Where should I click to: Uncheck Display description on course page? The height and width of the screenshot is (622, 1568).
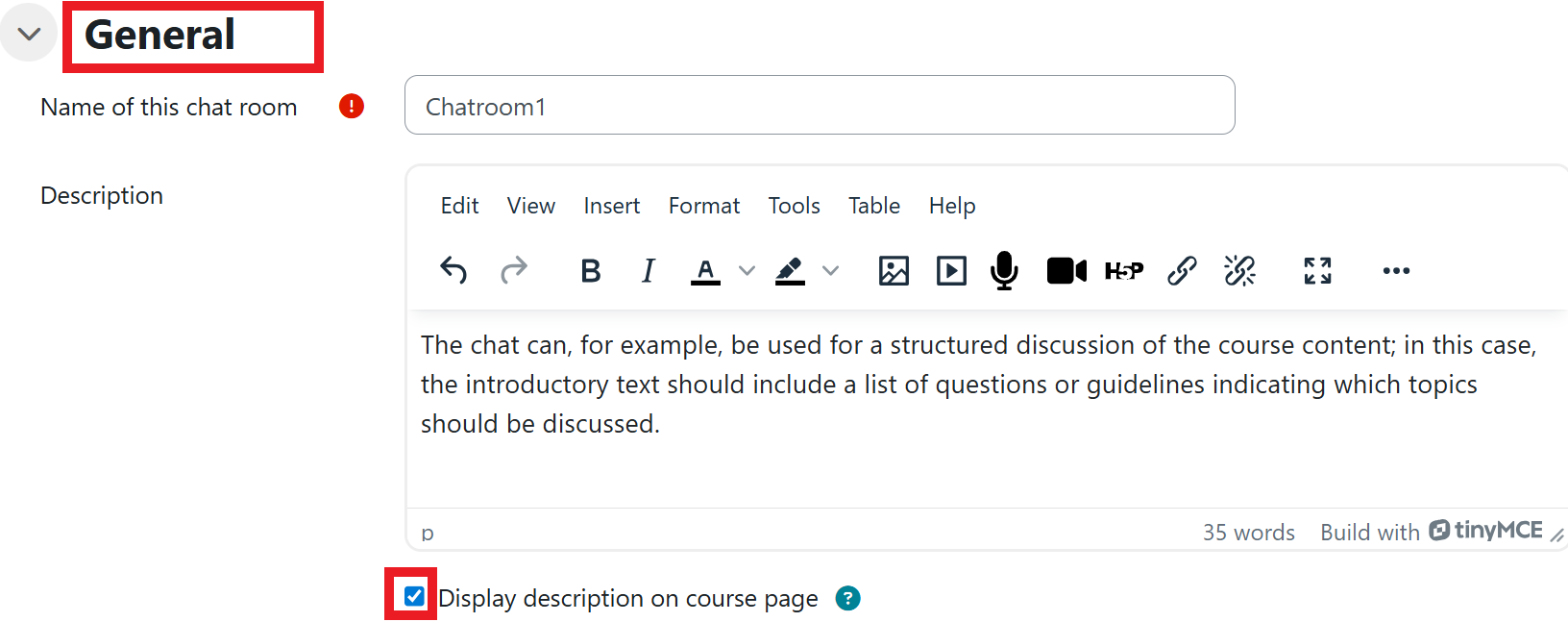[414, 596]
